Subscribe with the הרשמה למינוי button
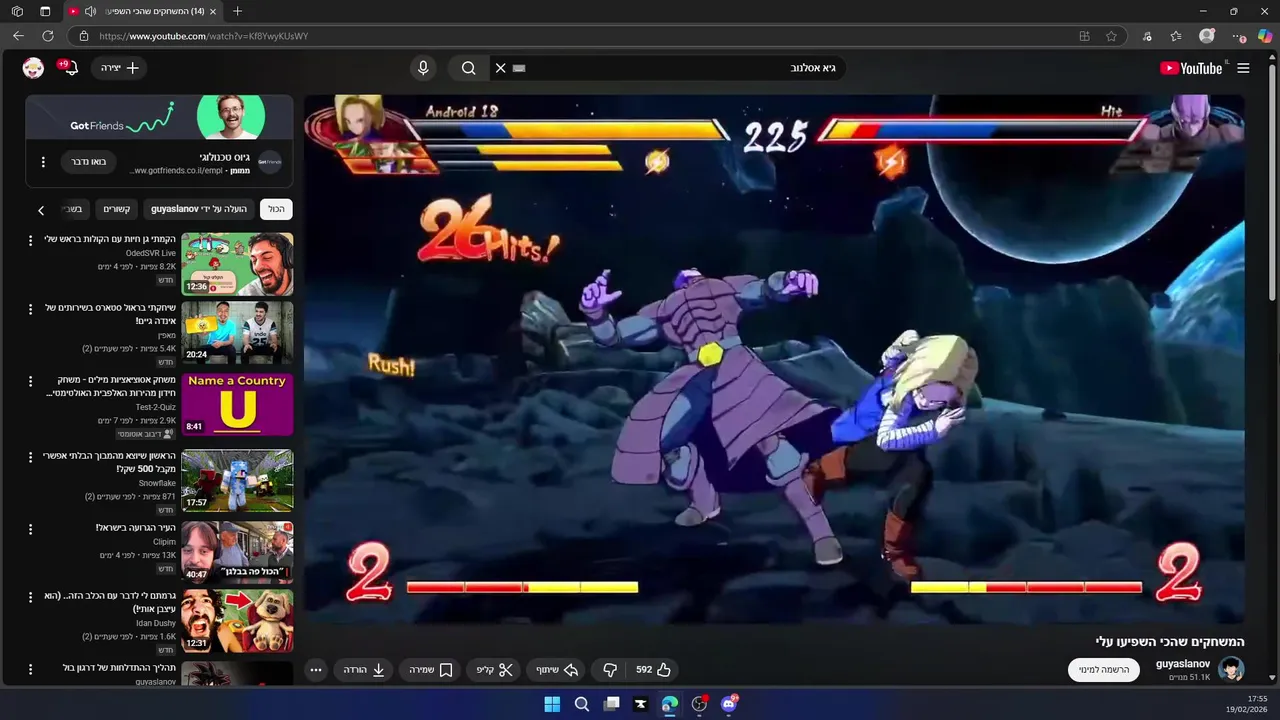This screenshot has width=1280, height=720. pos(1104,670)
